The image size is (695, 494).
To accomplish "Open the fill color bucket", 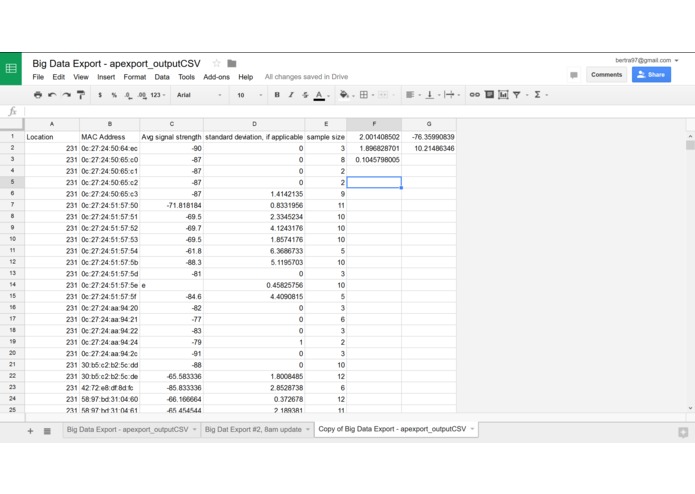I will (x=344, y=95).
